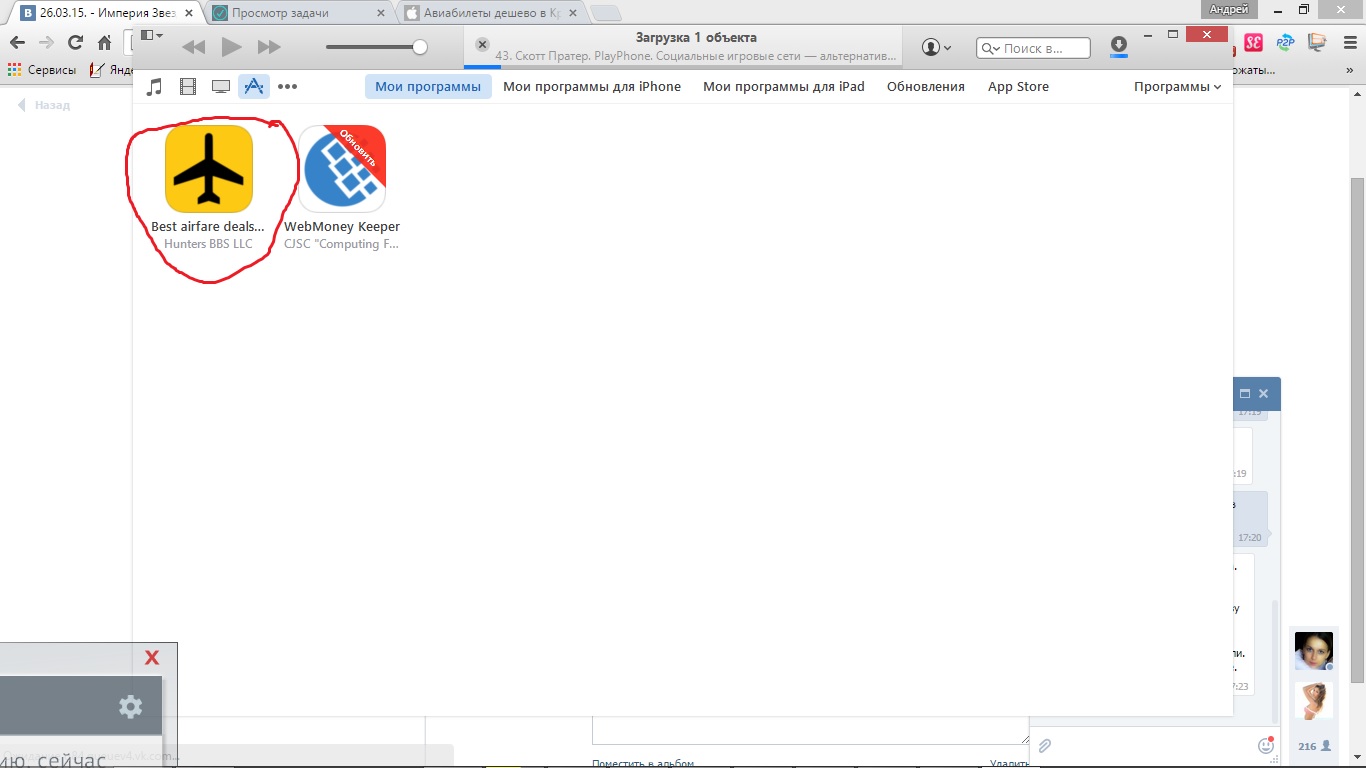Go back in the Chrome browser

17,42
